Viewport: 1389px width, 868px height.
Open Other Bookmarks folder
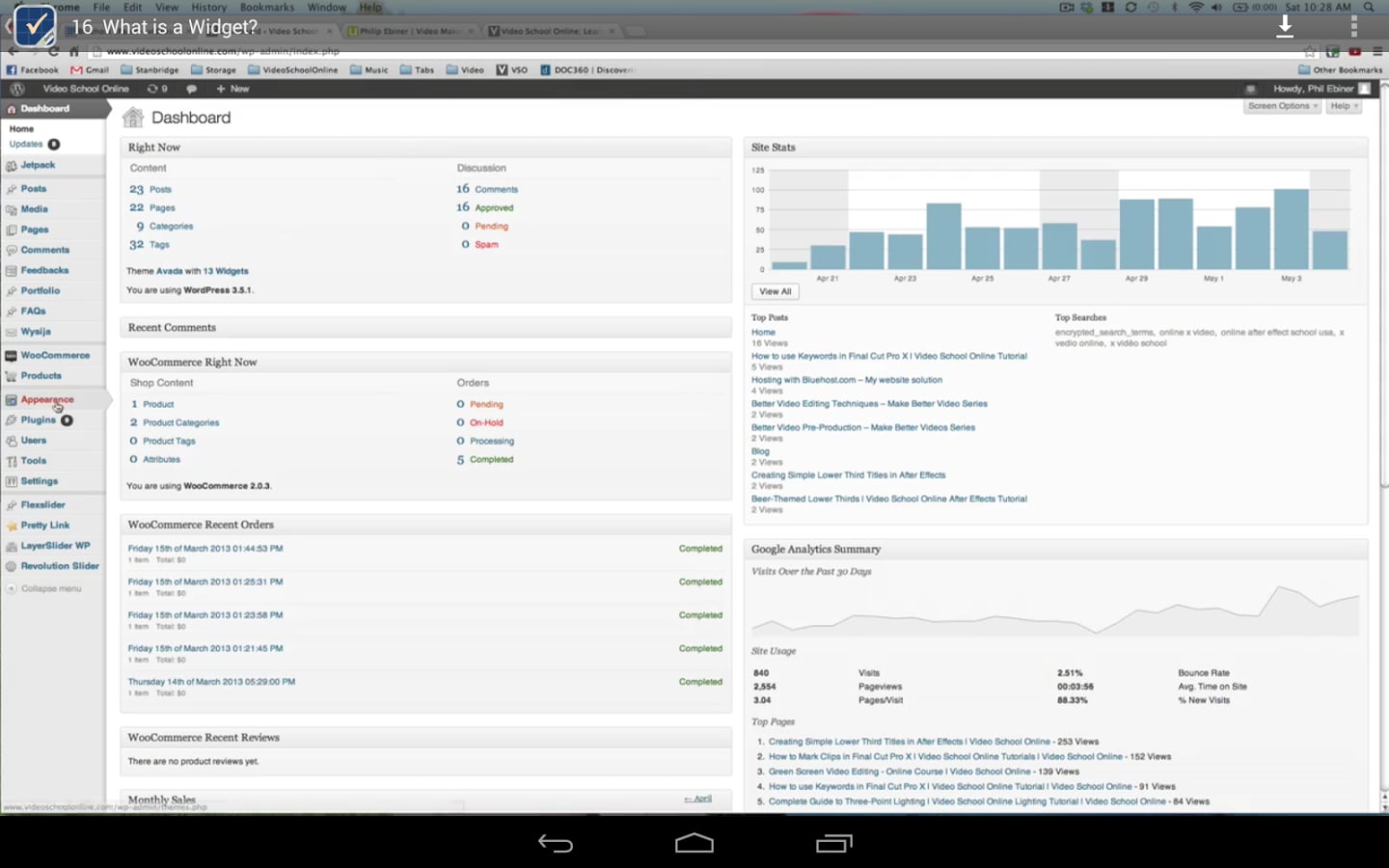(x=1341, y=69)
